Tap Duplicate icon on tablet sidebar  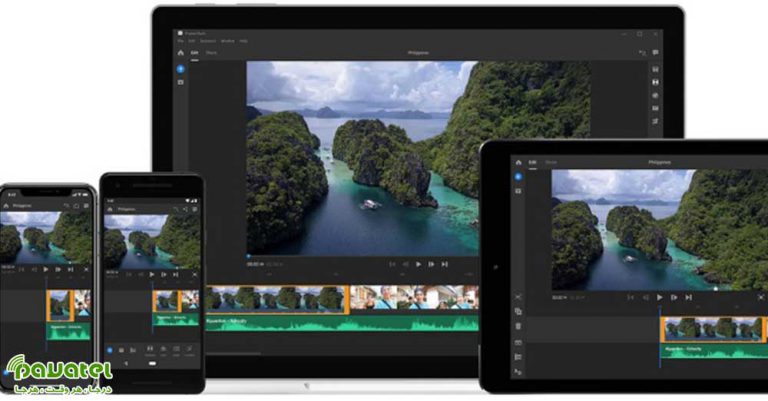(x=518, y=311)
